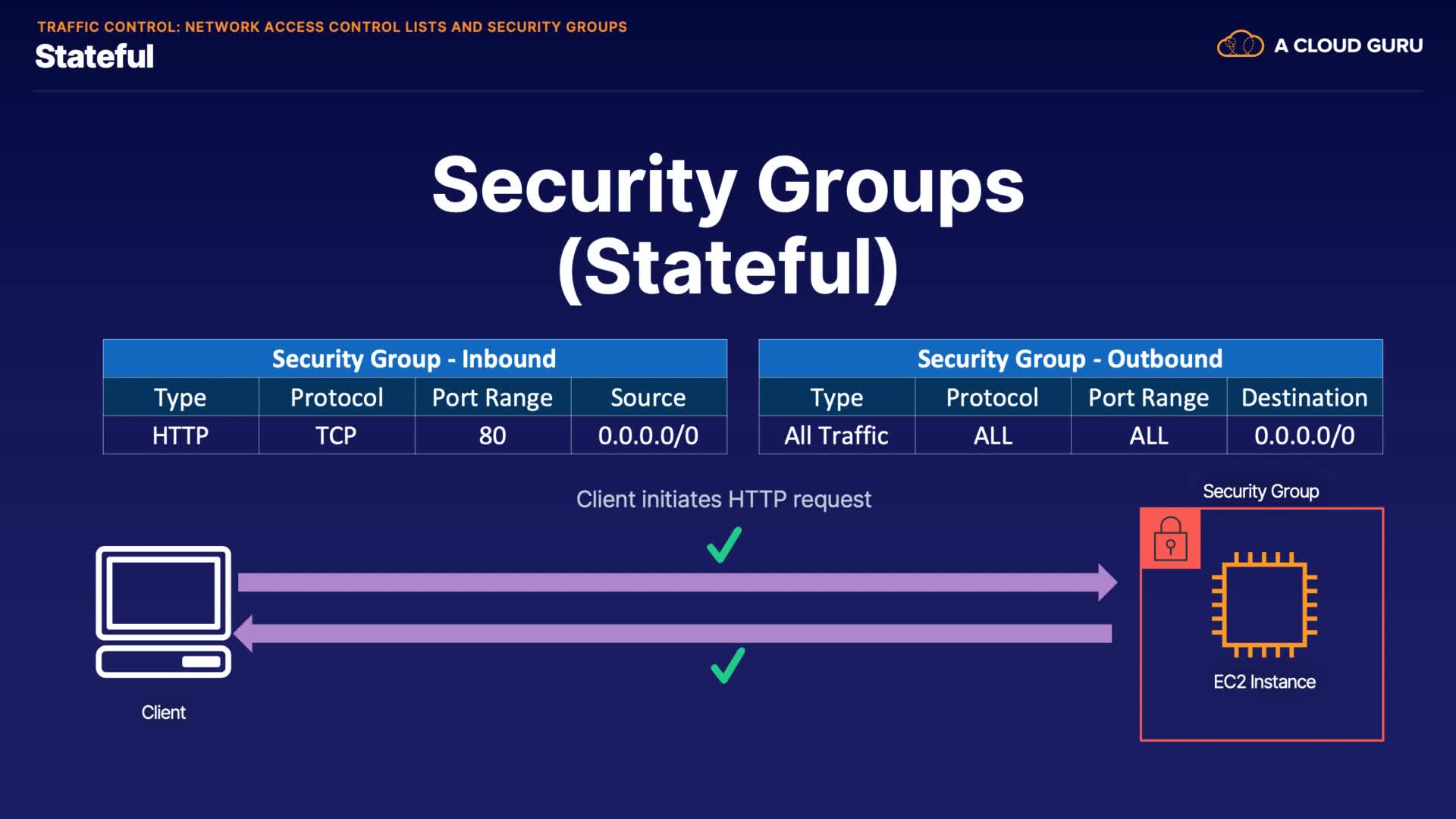The image size is (1456, 819).
Task: Click the All Traffic type cell
Action: 836,435
